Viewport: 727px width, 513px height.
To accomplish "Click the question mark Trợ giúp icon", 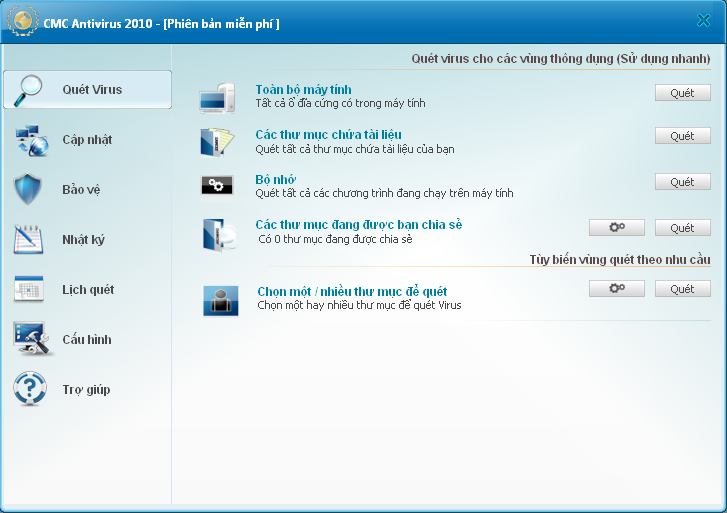I will [x=30, y=389].
